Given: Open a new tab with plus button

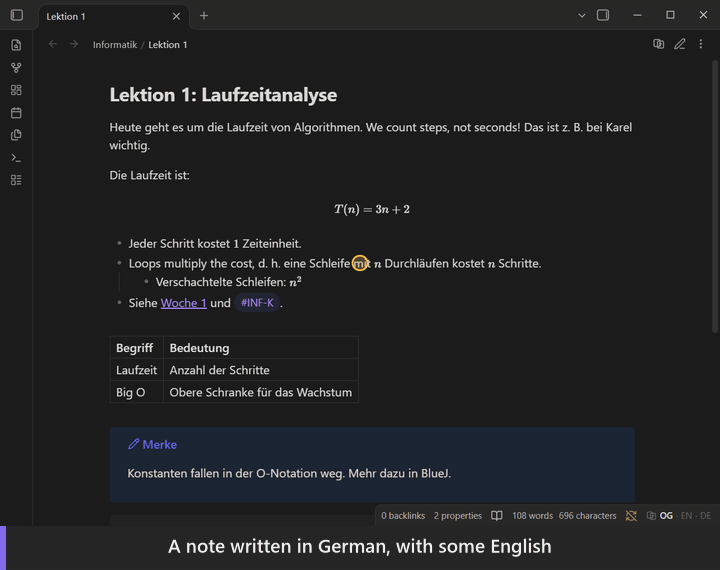Looking at the screenshot, I should (x=204, y=16).
